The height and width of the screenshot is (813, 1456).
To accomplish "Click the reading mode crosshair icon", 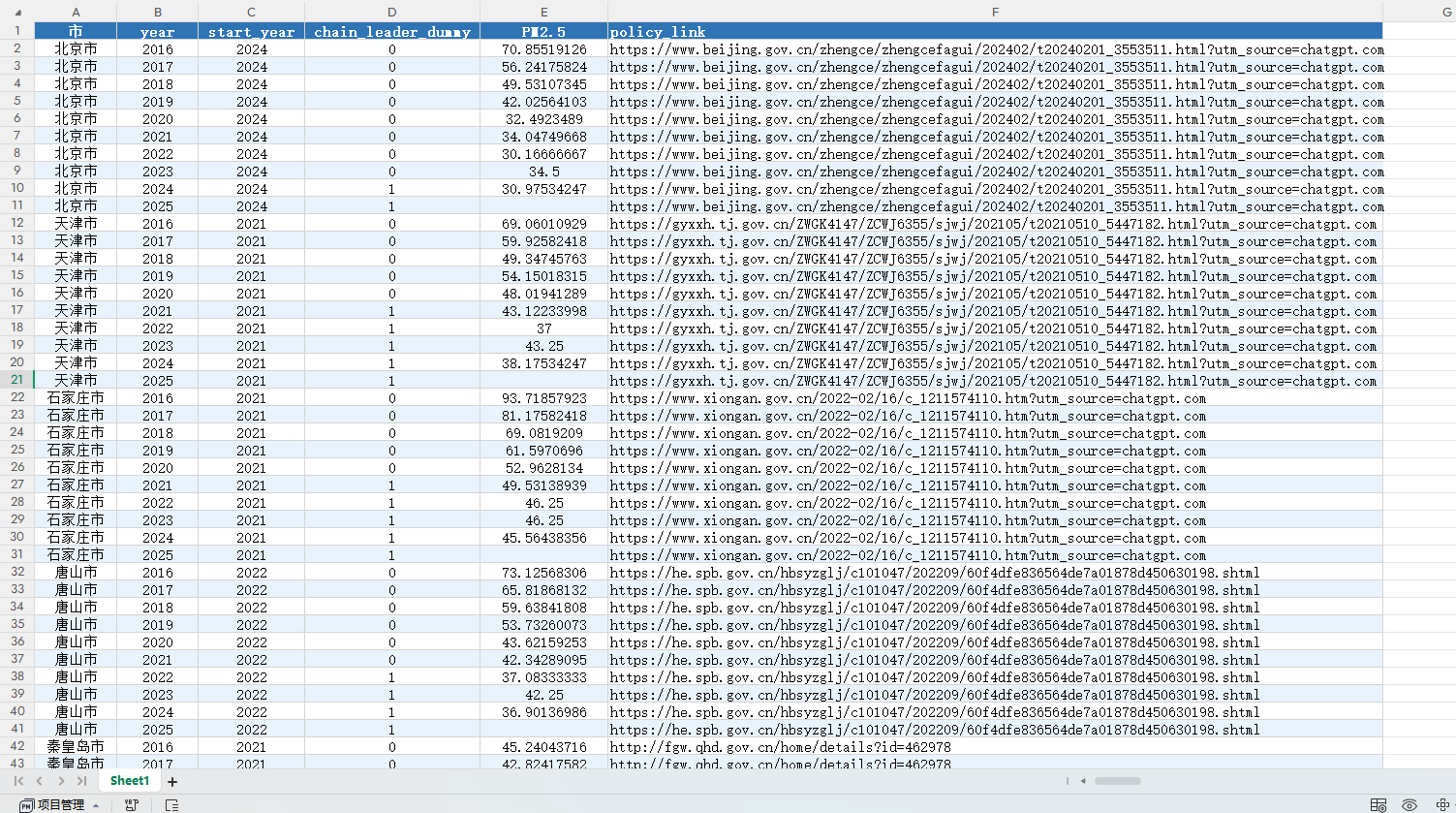I will 1441,804.
